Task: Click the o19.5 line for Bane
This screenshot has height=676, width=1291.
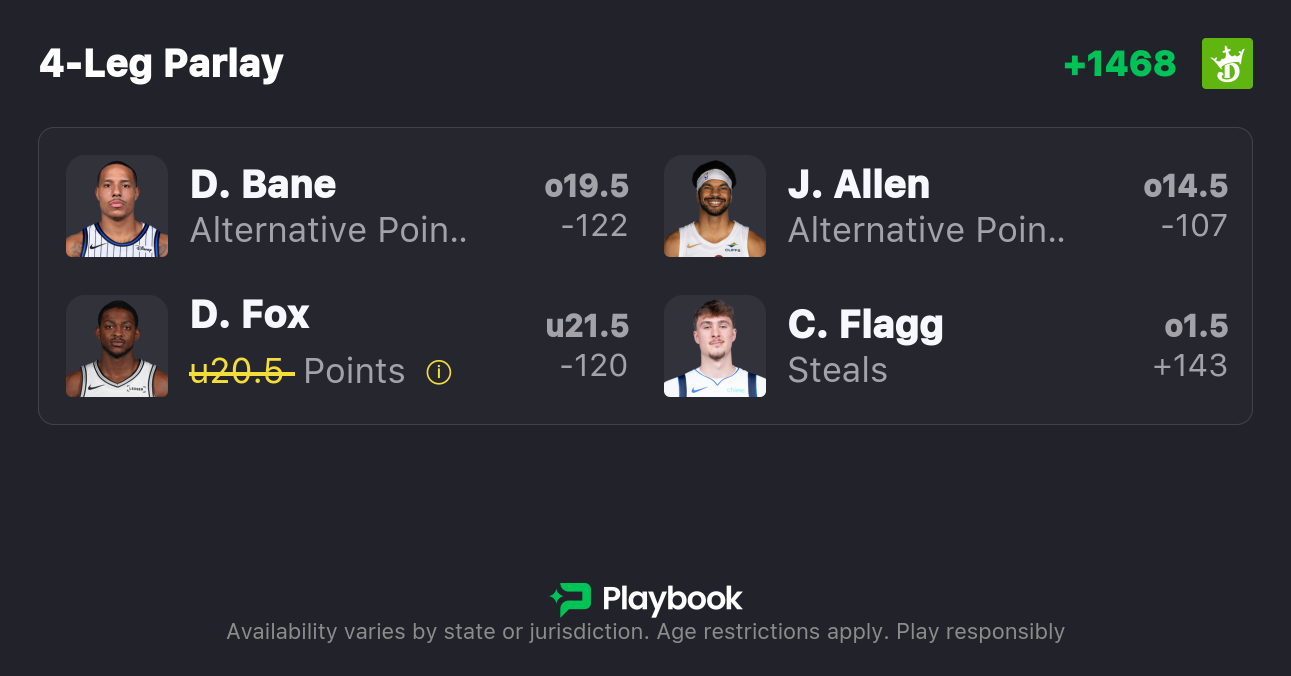Action: click(x=586, y=186)
